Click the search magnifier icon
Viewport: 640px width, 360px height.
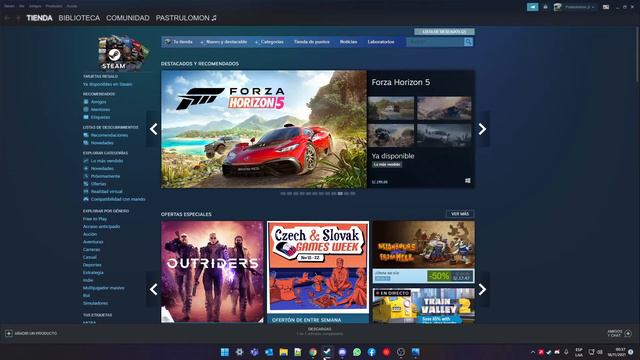point(469,42)
